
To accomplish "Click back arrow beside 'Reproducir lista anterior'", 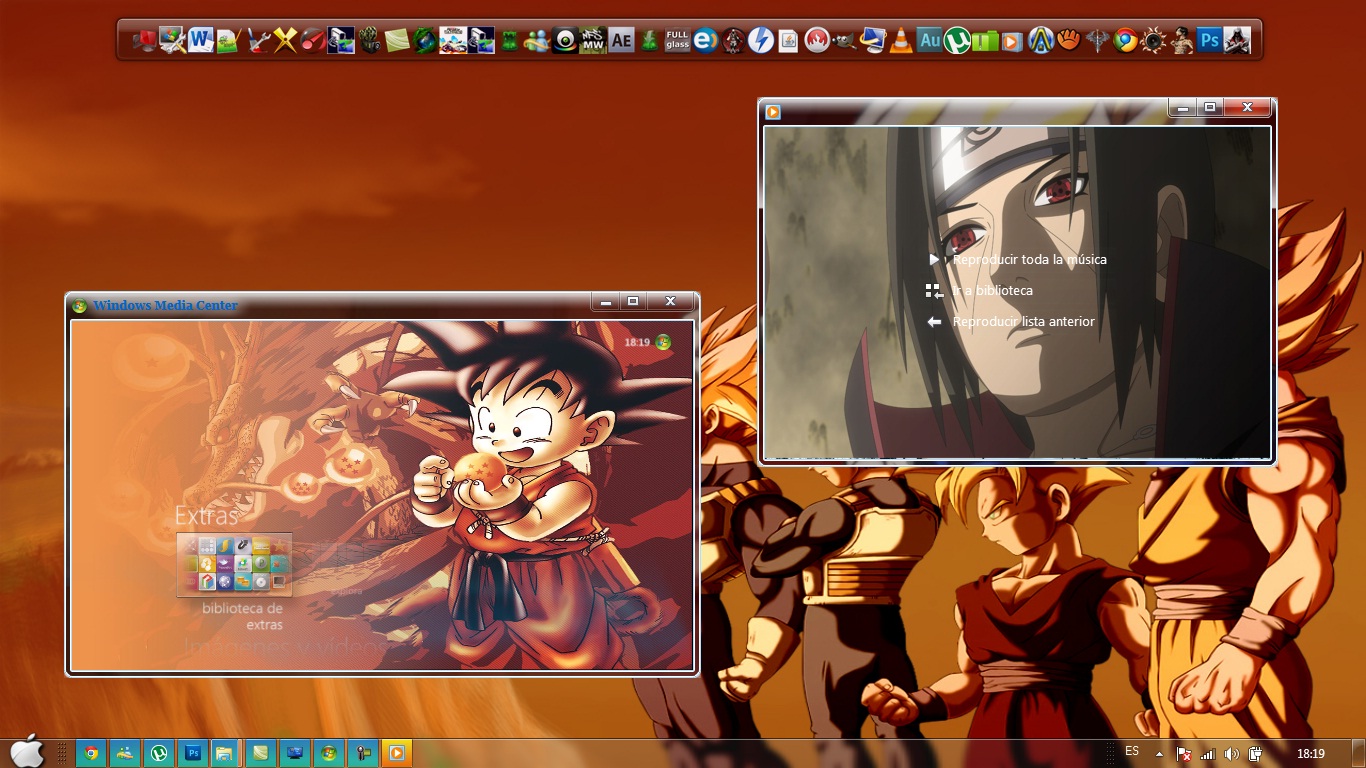I will pyautogui.click(x=934, y=321).
